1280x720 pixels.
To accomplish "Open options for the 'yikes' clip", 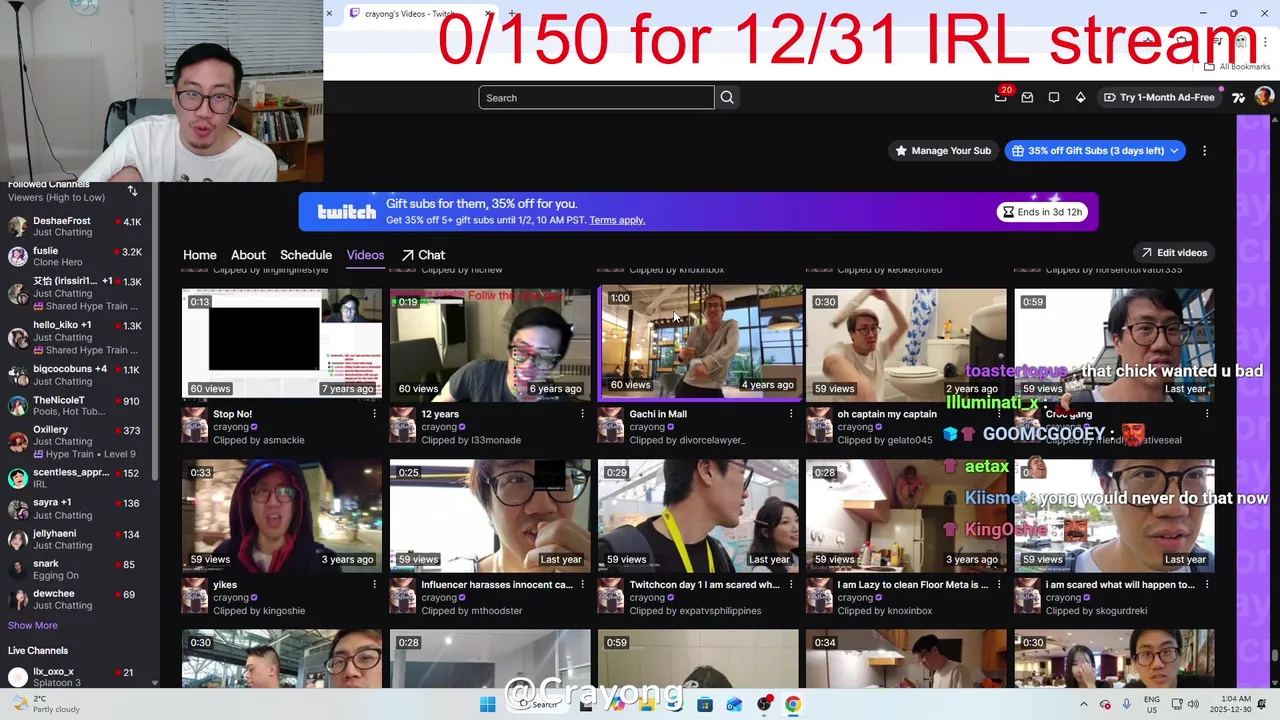I will [374, 585].
